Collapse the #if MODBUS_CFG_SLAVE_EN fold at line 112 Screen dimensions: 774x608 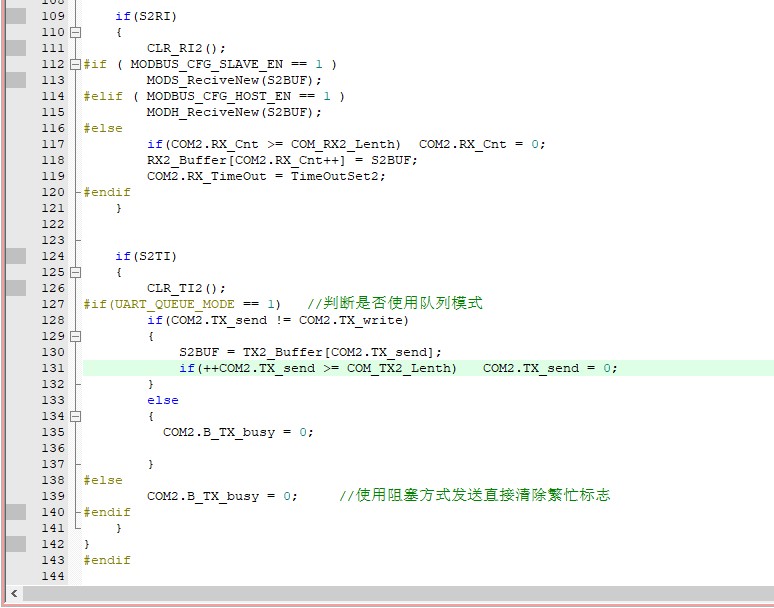pos(75,65)
